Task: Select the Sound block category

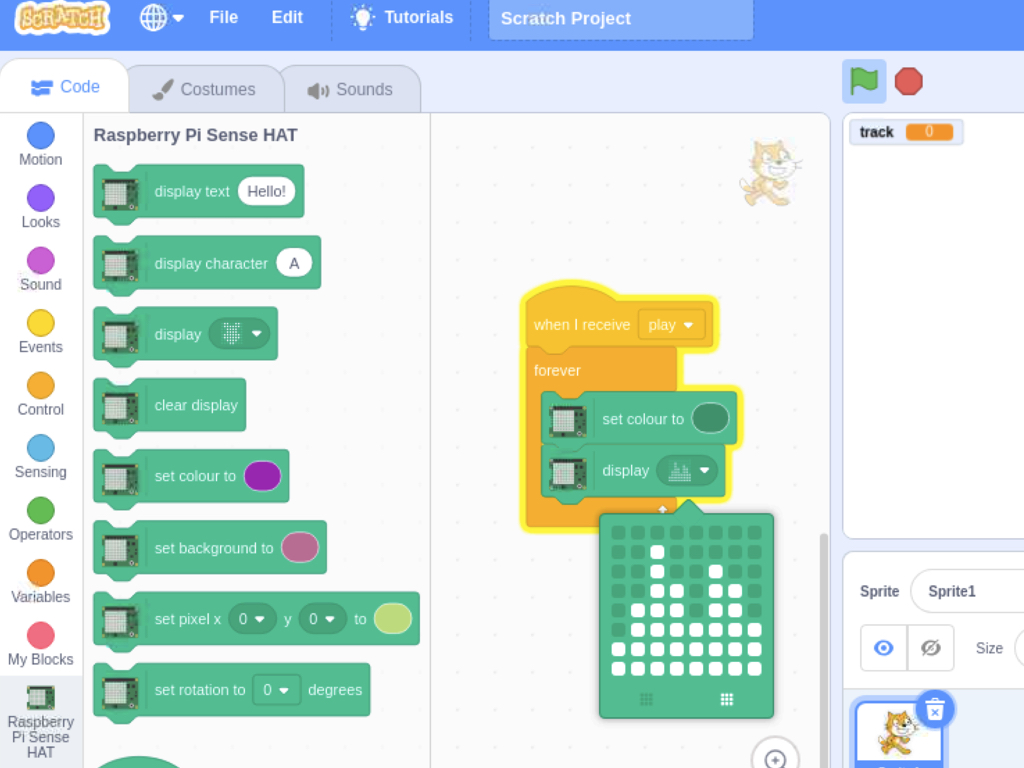Action: pyautogui.click(x=40, y=270)
